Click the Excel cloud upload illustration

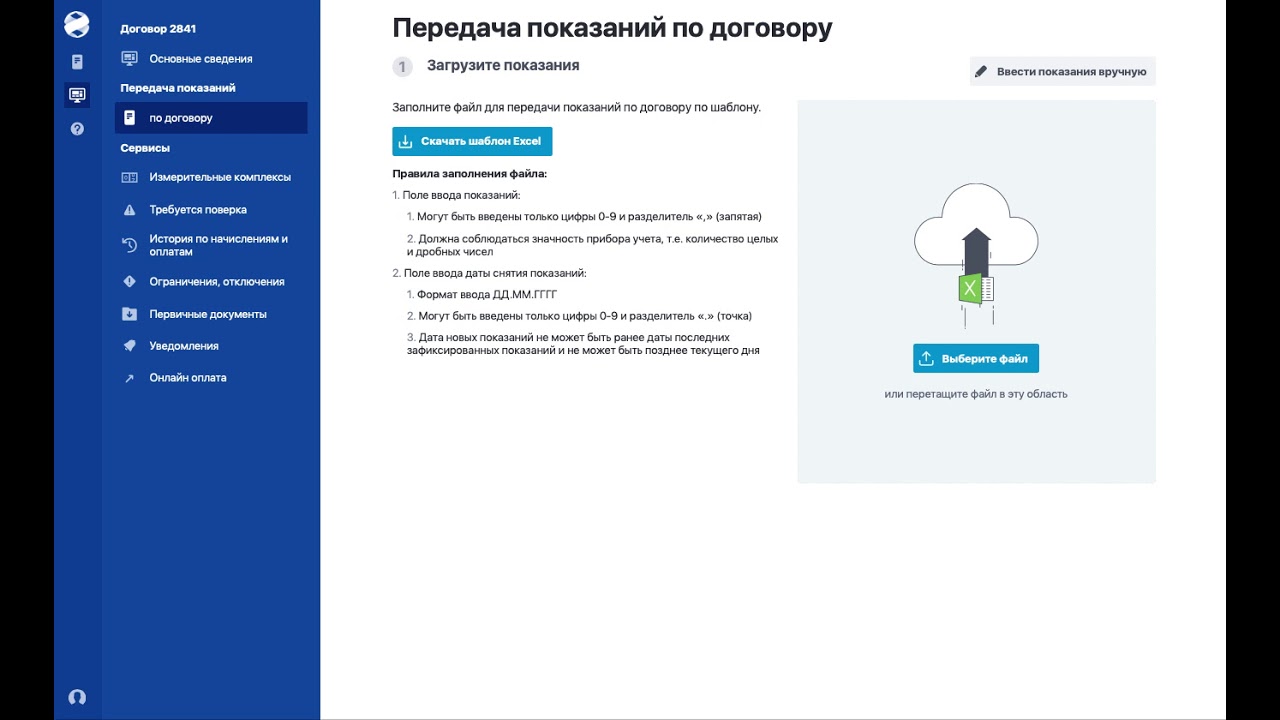pyautogui.click(x=976, y=256)
